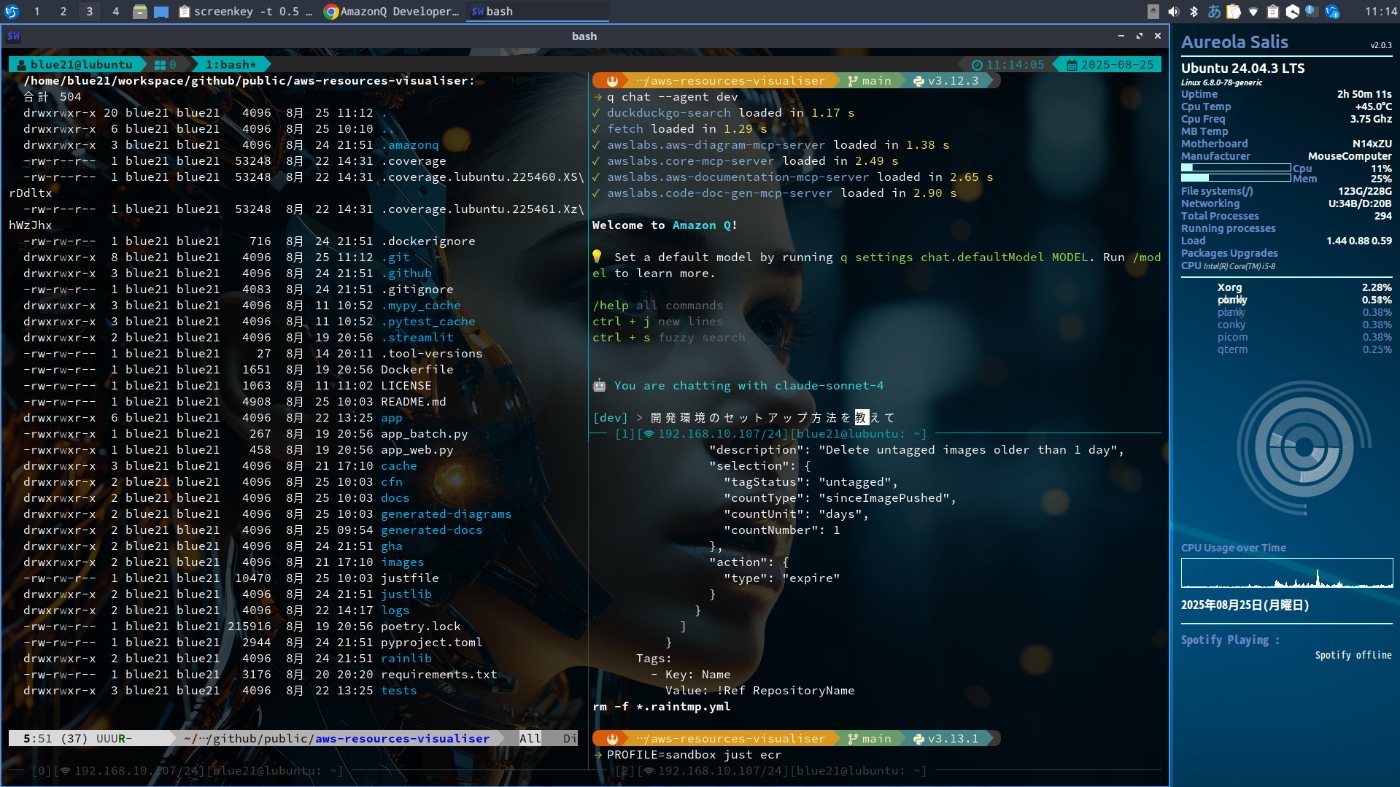
Task: Click the panel clock showing 11:14
Action: tap(1379, 12)
